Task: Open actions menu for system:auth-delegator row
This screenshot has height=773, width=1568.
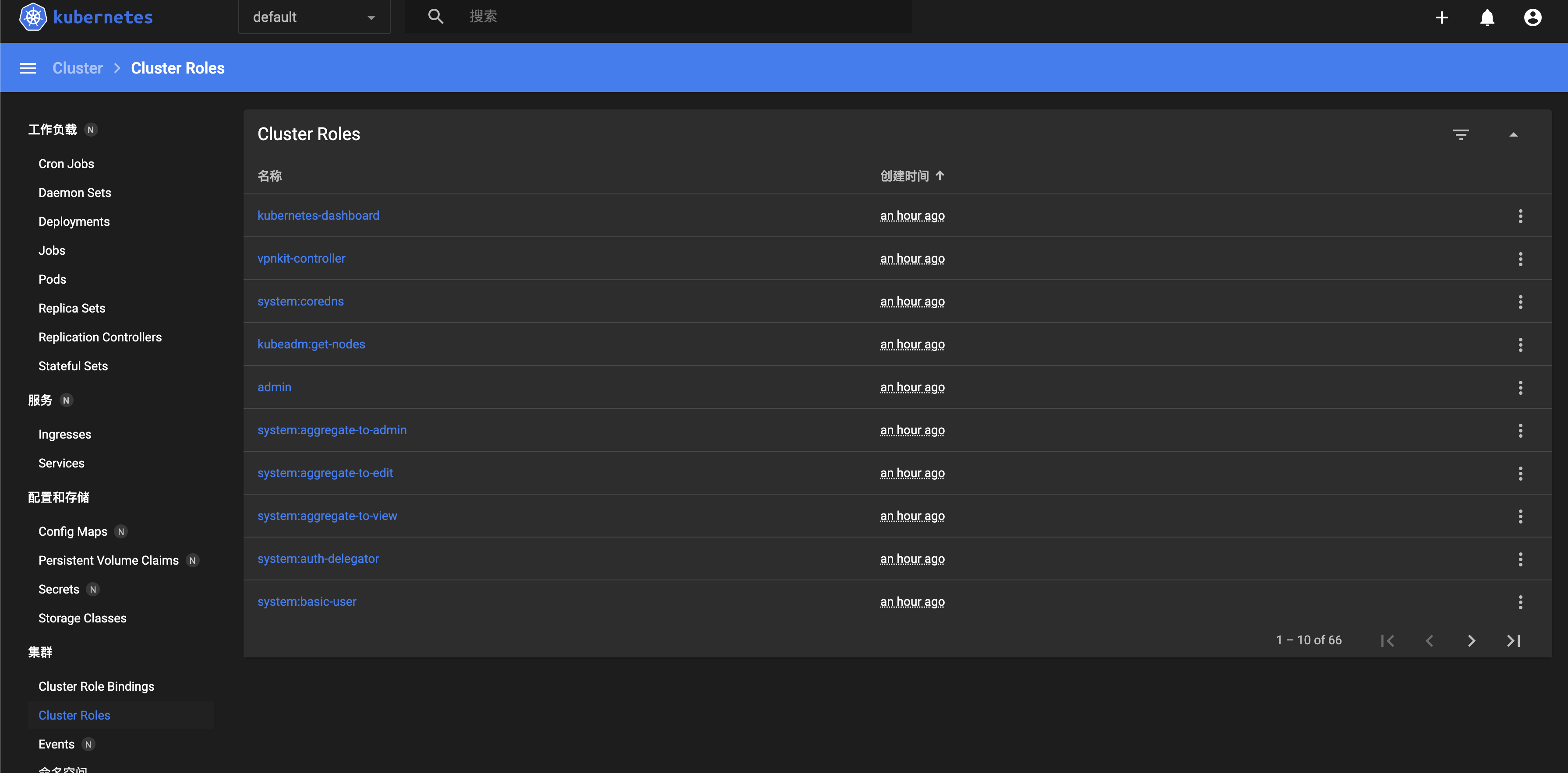Action: coord(1521,559)
